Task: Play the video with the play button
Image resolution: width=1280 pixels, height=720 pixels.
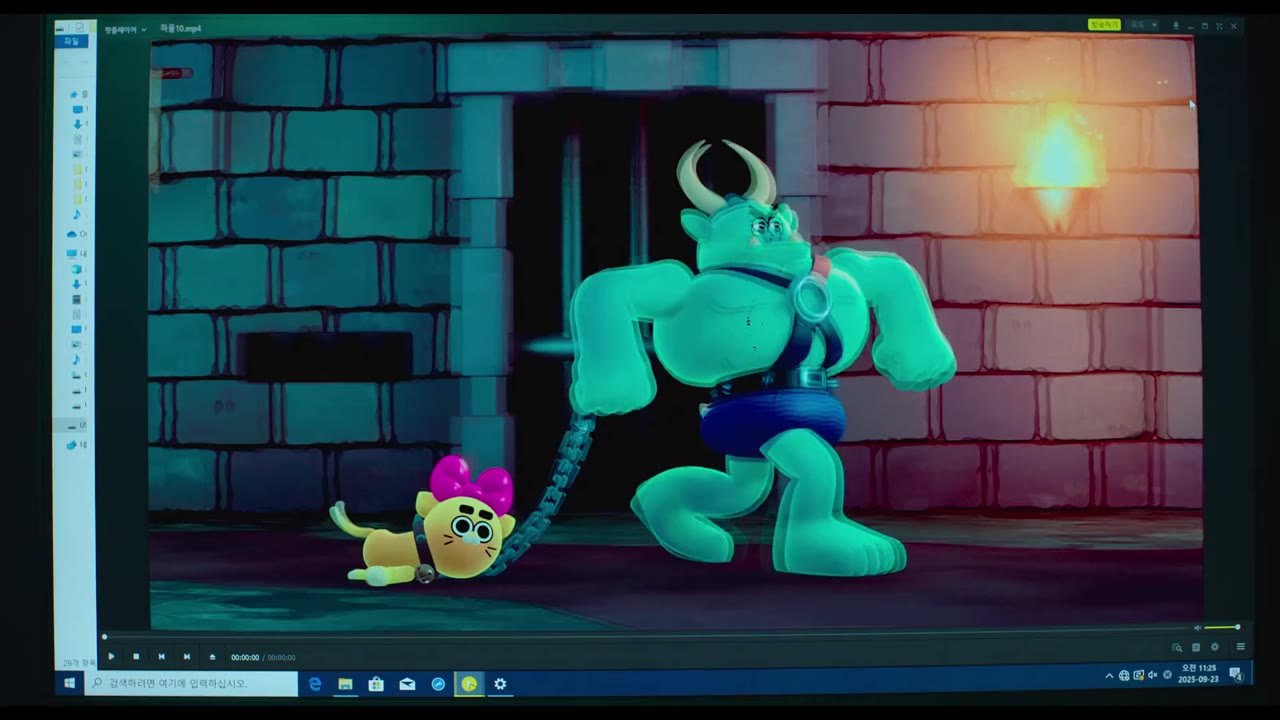Action: point(111,657)
